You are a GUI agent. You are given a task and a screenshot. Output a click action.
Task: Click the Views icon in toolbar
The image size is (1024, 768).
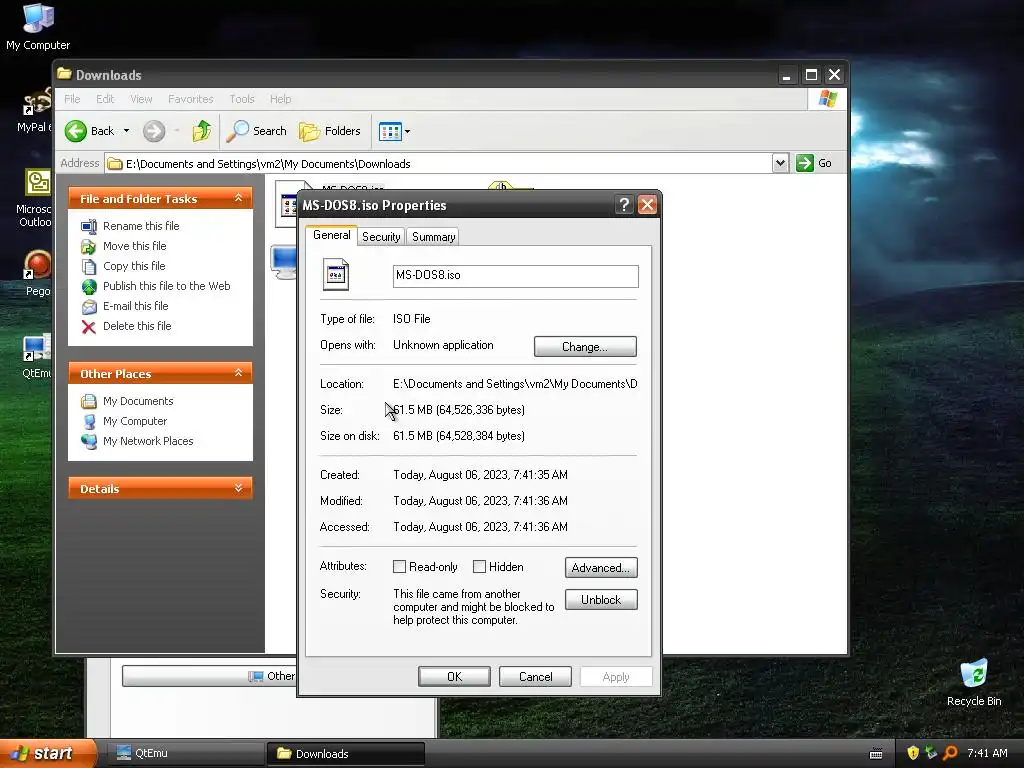click(x=391, y=131)
